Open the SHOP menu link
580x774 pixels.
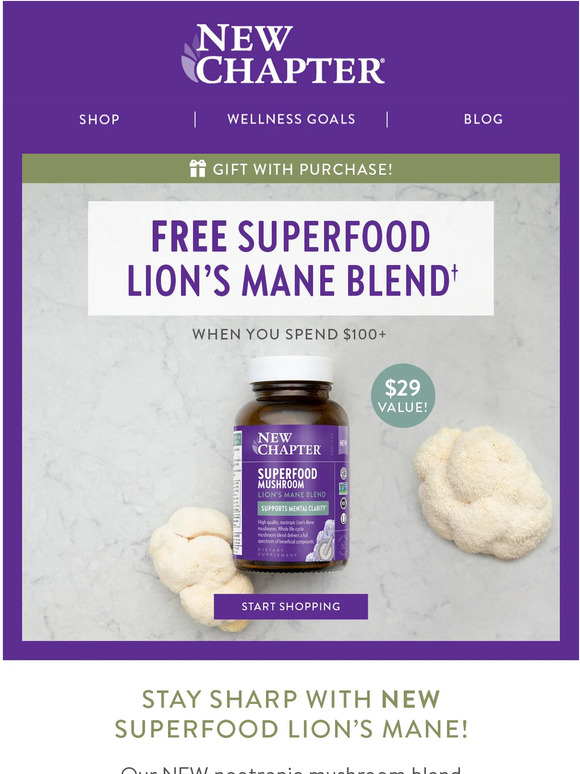(99, 119)
